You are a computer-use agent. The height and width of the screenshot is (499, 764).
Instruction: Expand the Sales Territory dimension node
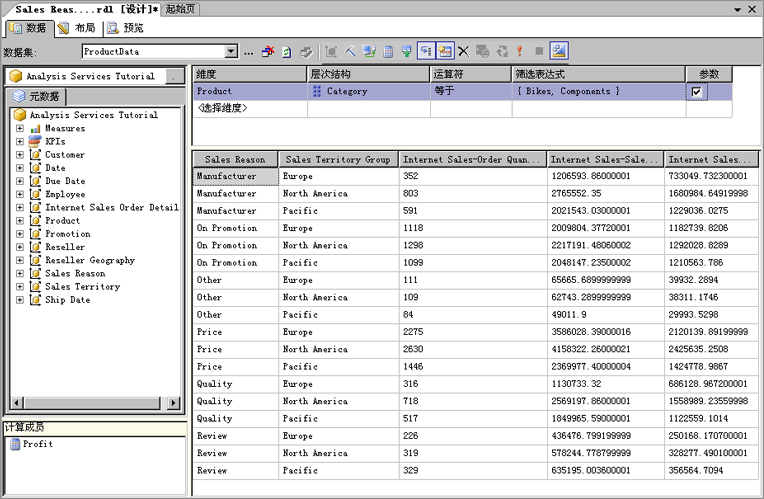click(x=20, y=287)
